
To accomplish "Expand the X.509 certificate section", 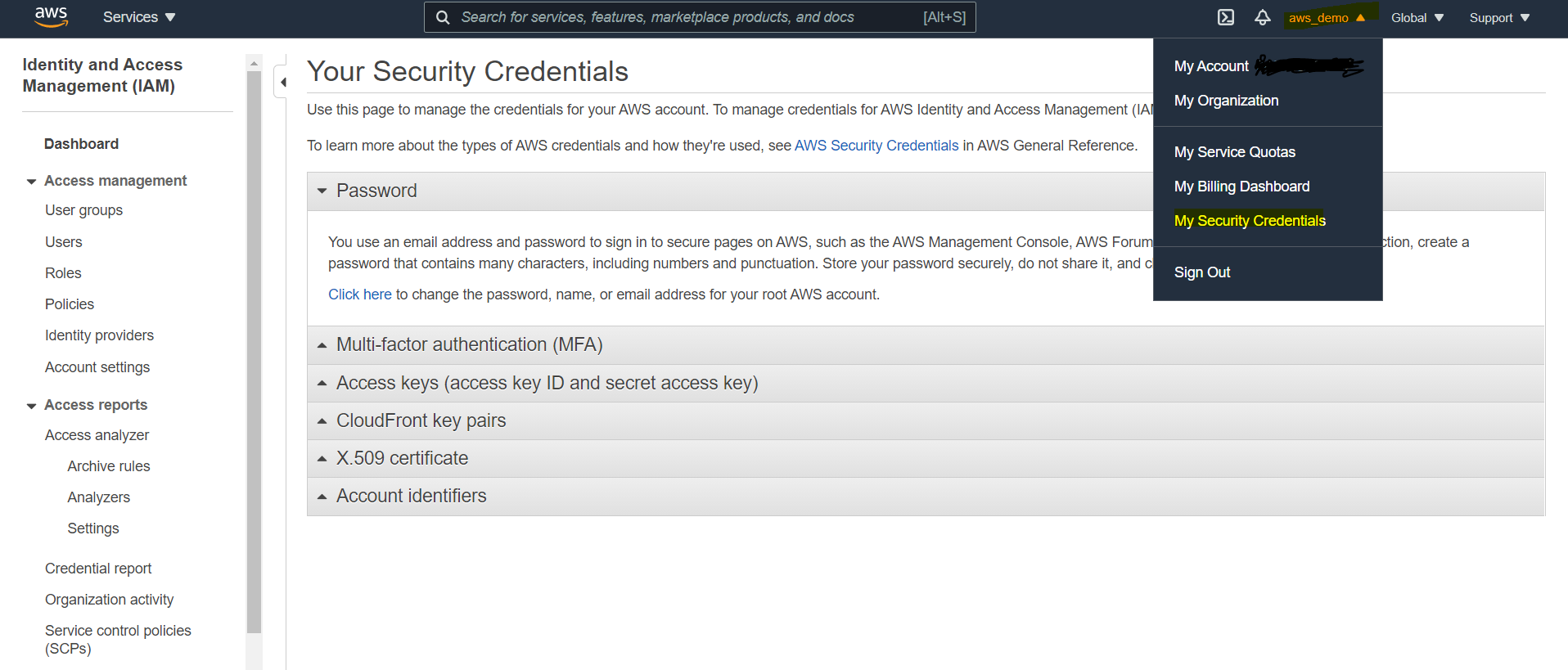I will click(926, 458).
